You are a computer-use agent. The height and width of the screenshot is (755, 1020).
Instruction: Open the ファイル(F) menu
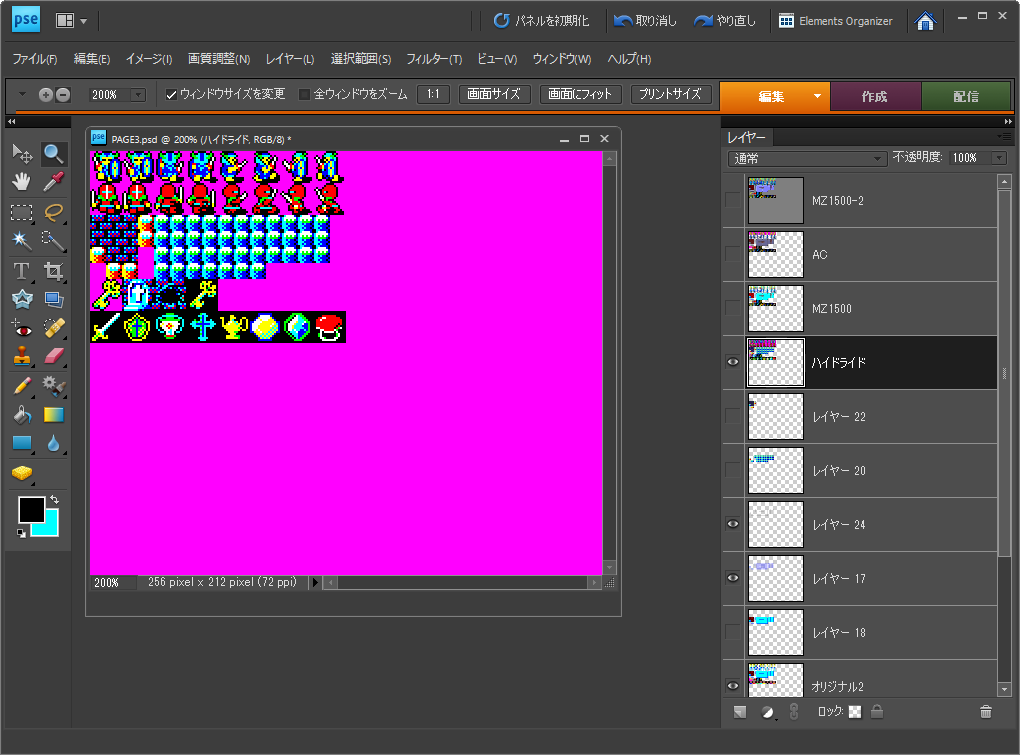coord(35,59)
